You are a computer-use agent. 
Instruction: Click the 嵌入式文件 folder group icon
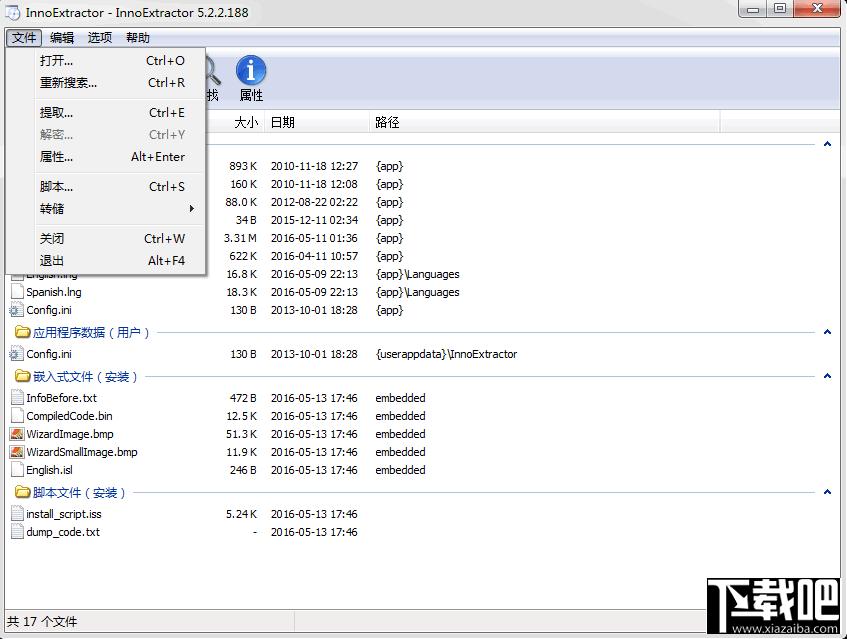click(22, 377)
